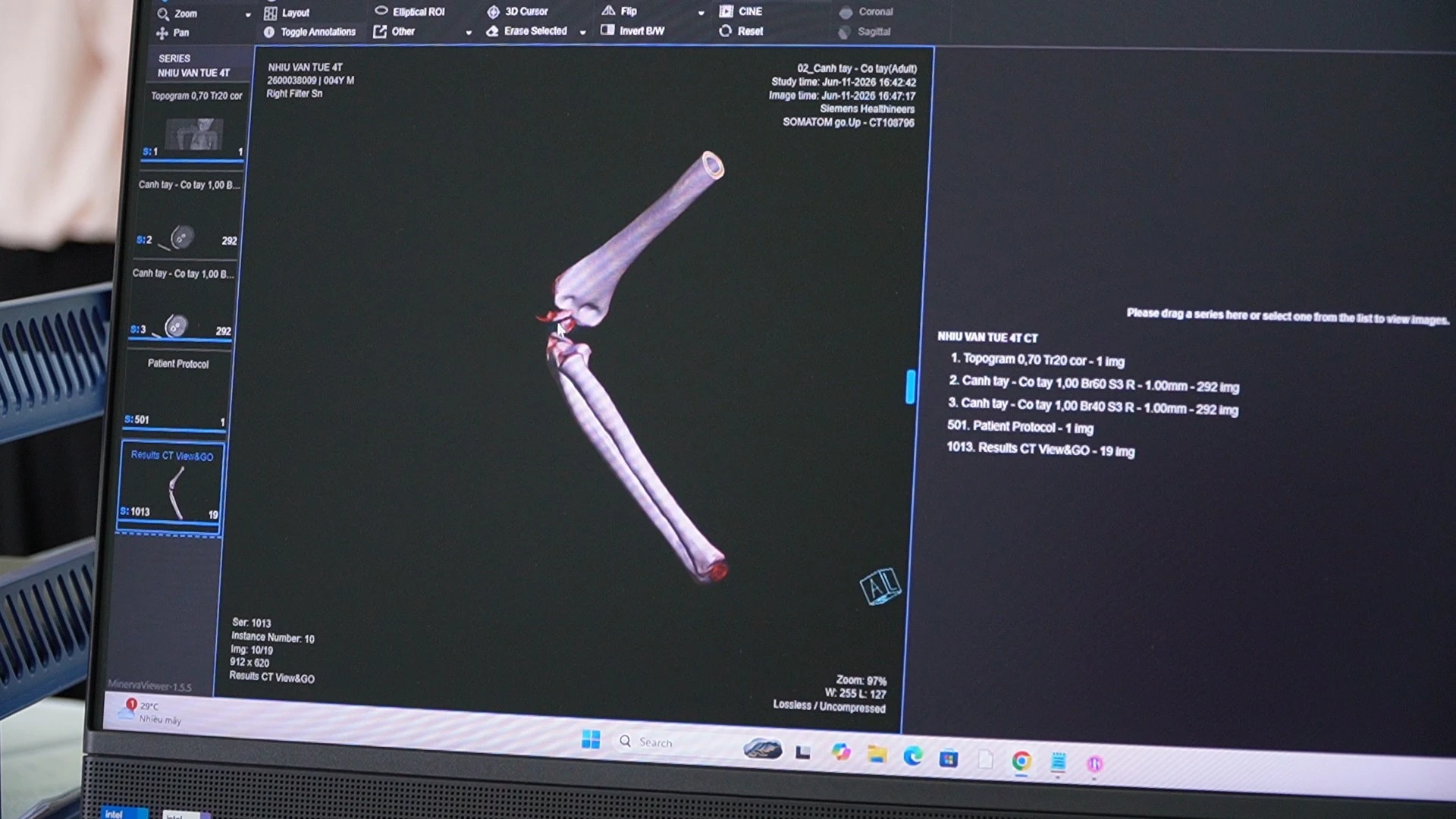Open the Layout tool
1456x819 pixels.
pos(287,13)
